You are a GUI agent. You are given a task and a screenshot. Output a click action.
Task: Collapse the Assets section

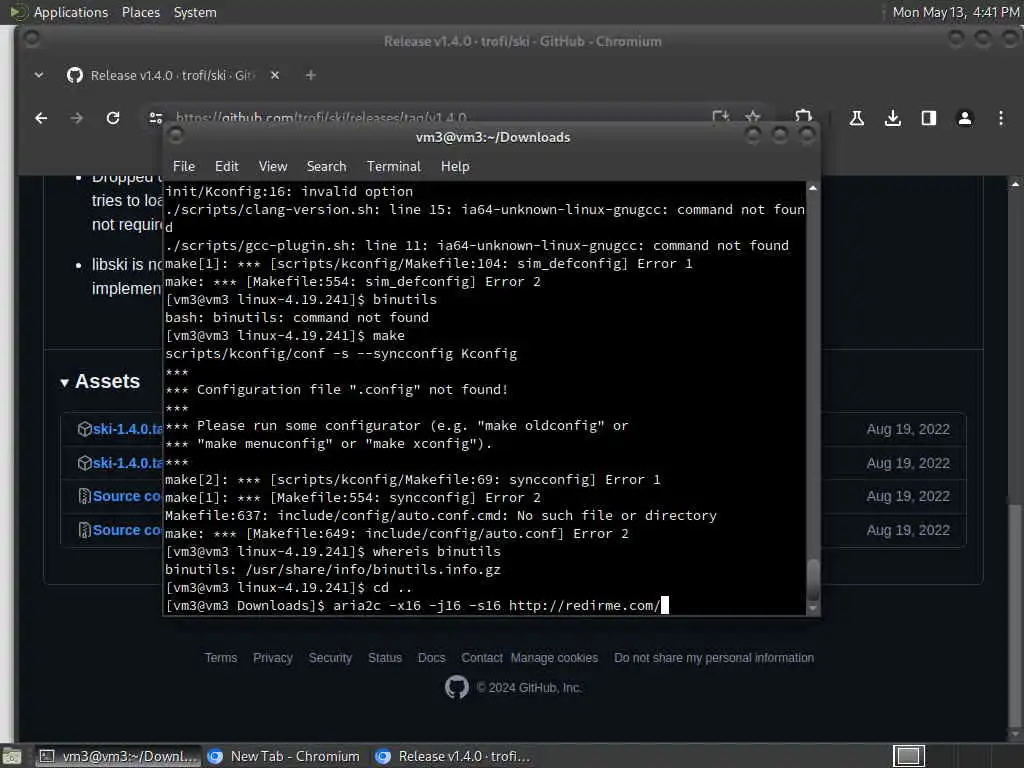point(65,383)
